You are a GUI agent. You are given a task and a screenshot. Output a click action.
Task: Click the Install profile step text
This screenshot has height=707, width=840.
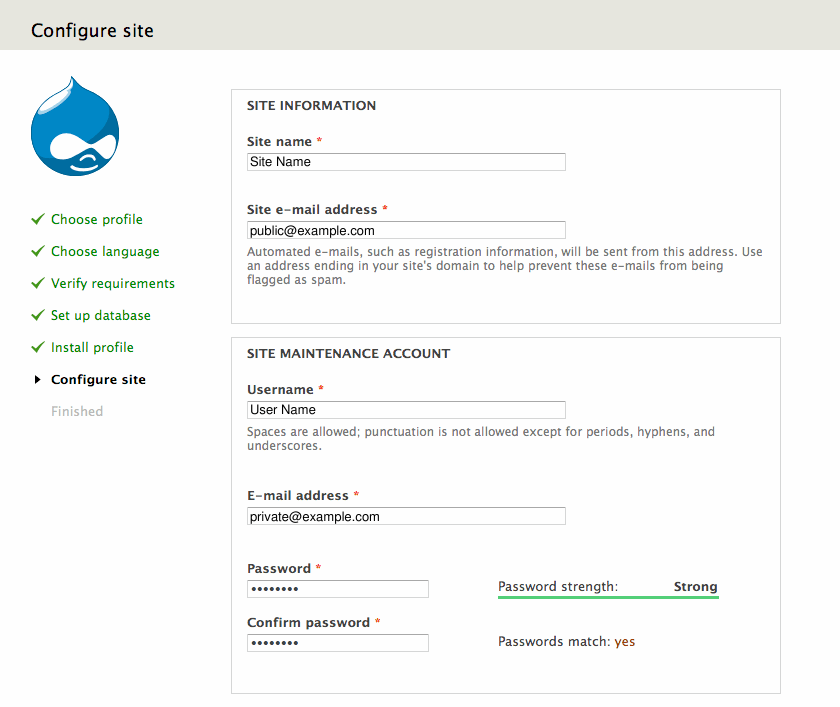92,348
